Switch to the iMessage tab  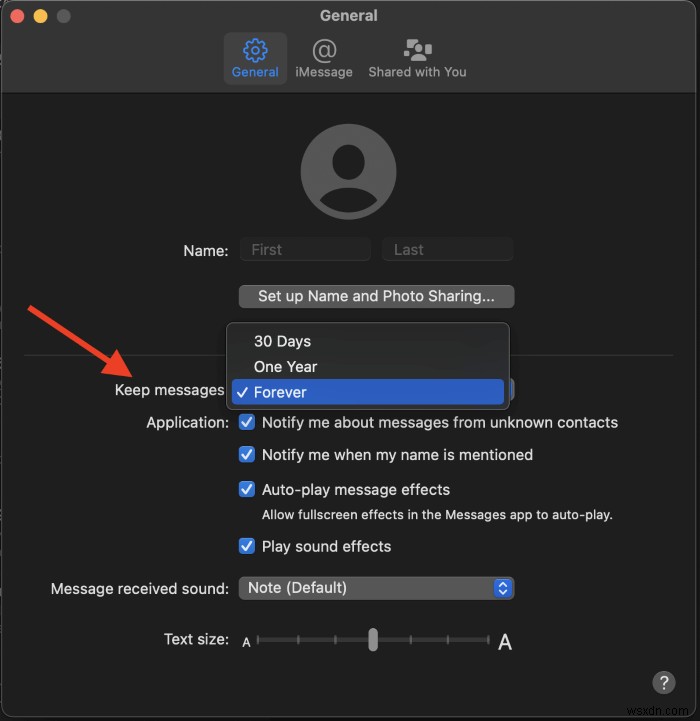click(324, 58)
